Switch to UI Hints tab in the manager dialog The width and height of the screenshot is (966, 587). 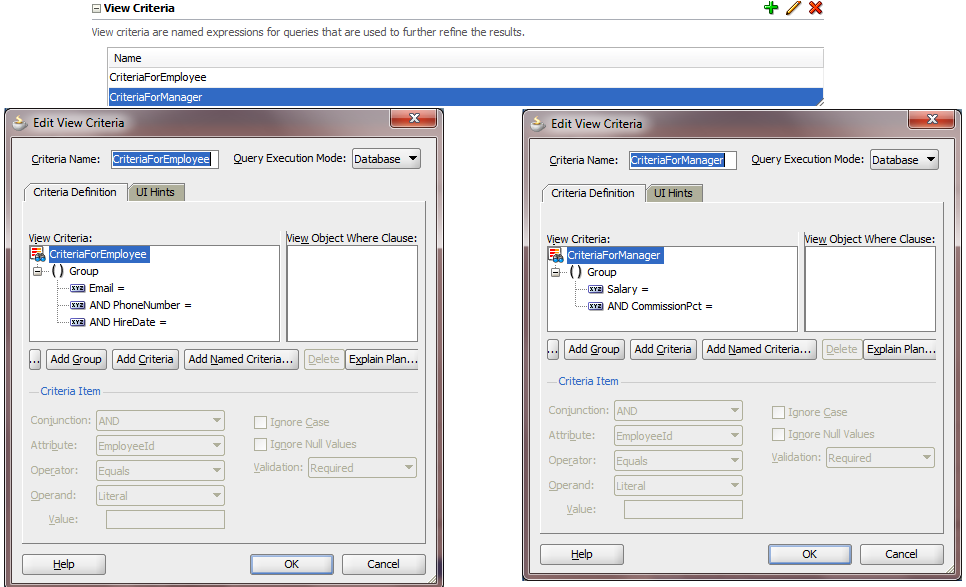point(674,193)
